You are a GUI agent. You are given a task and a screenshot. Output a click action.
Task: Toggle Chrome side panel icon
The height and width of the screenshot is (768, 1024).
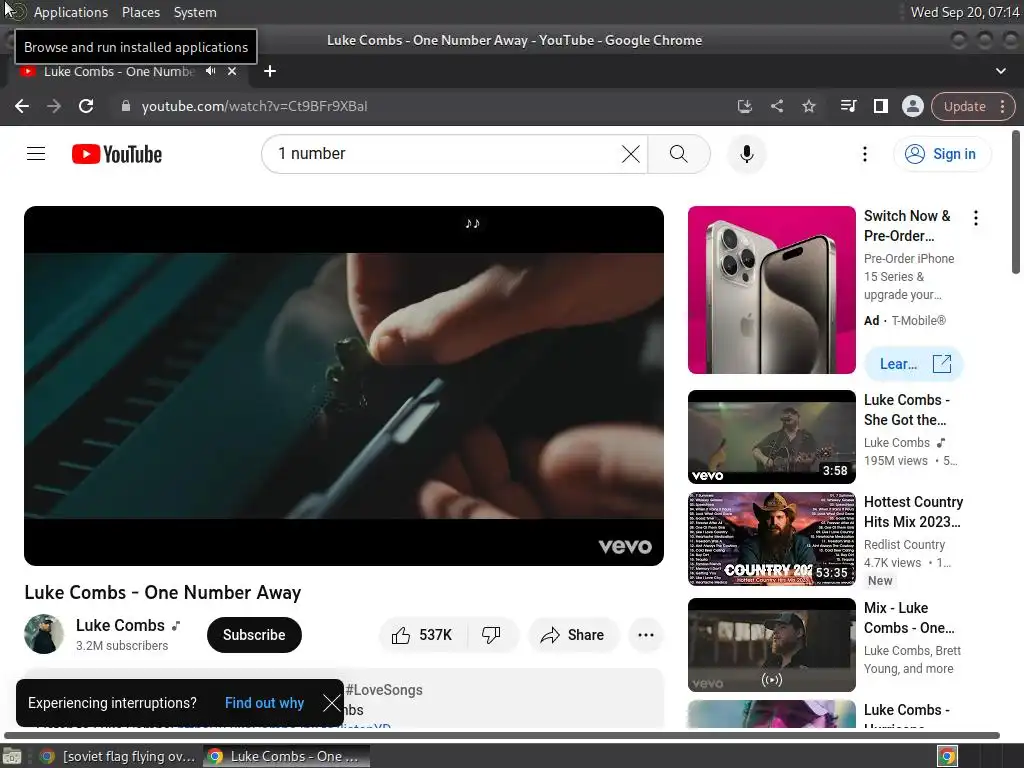coord(880,106)
